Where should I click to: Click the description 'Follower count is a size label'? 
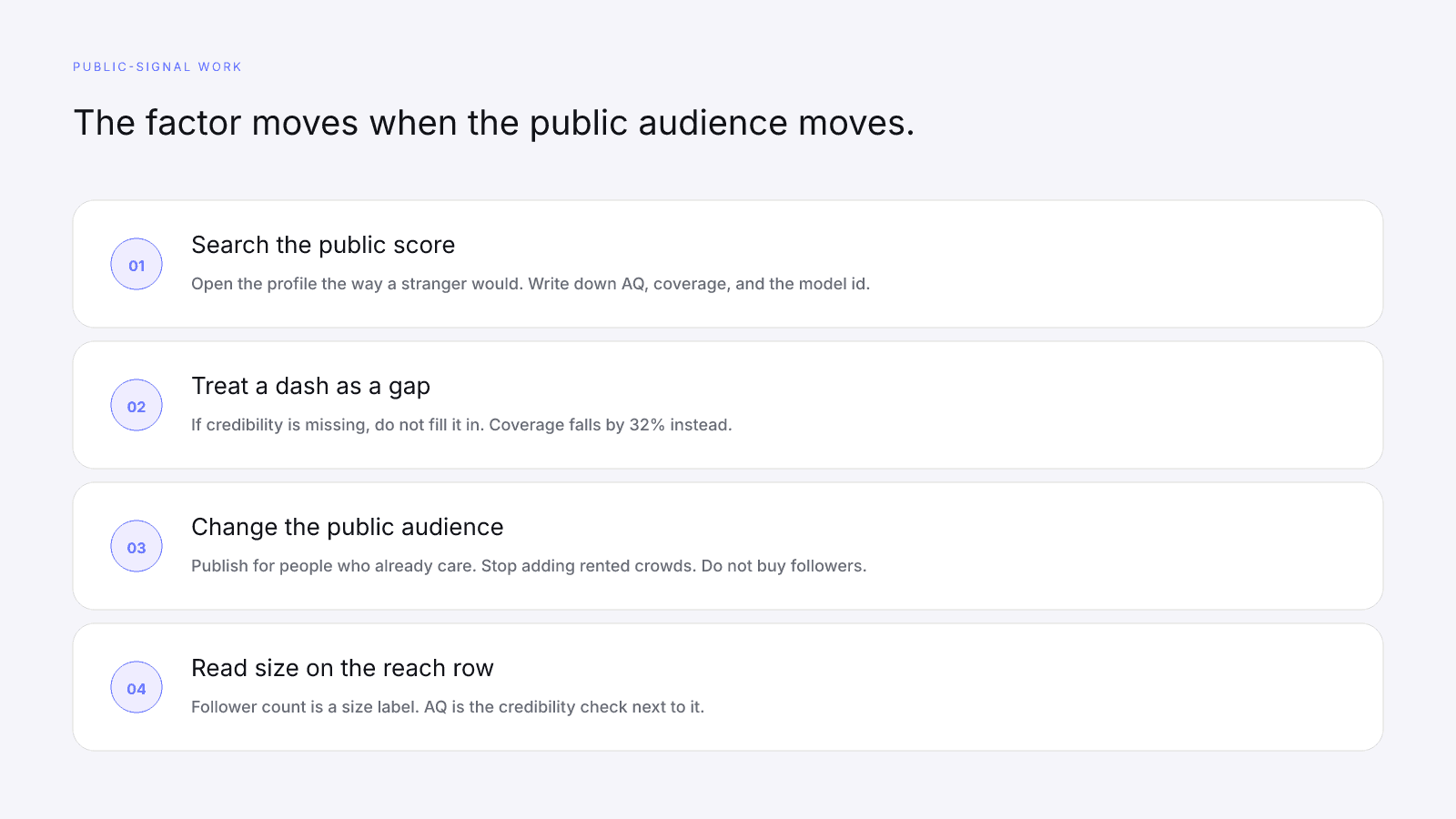tap(306, 707)
